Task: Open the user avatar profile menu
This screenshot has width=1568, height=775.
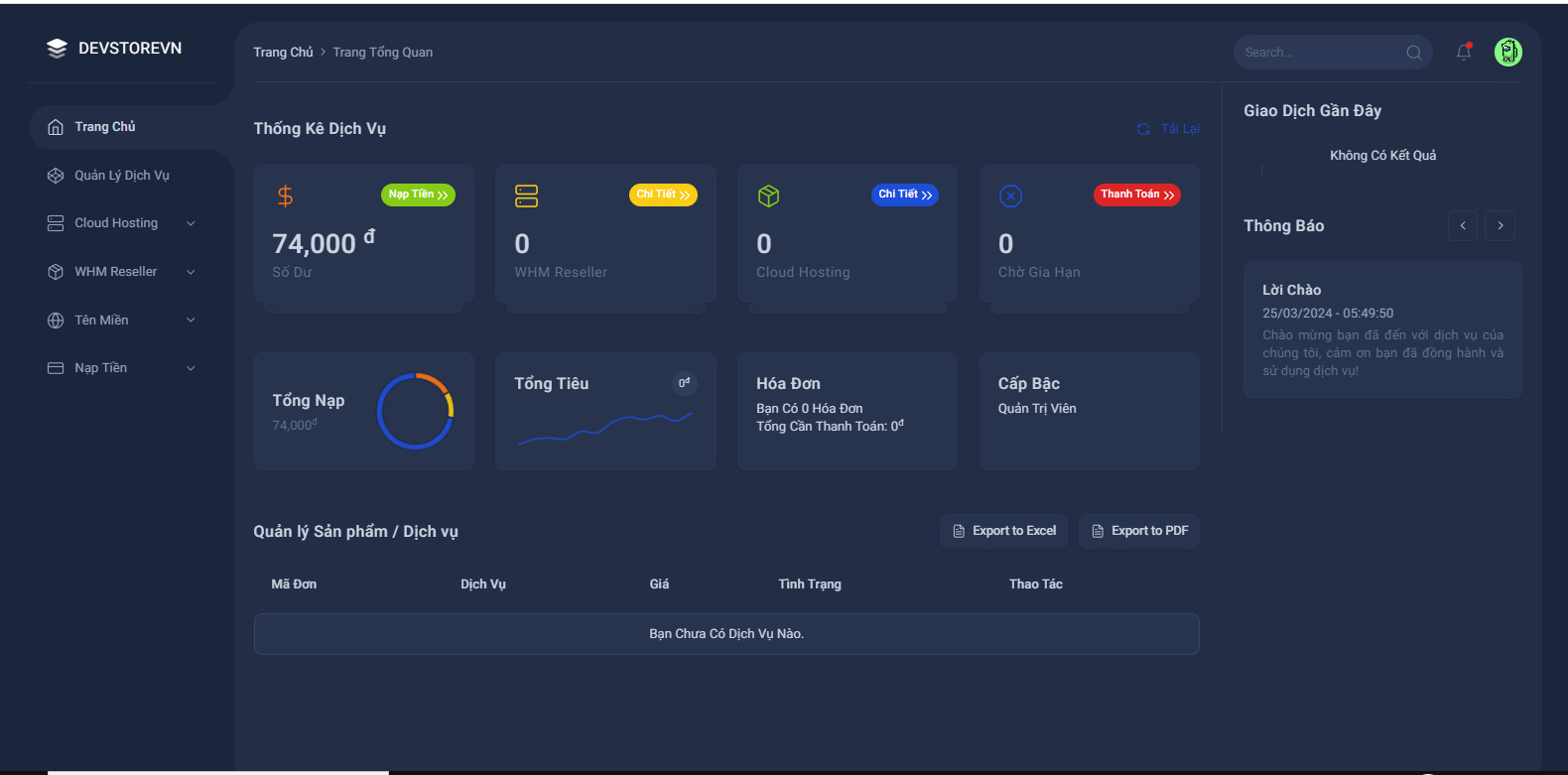Action: click(x=1507, y=52)
